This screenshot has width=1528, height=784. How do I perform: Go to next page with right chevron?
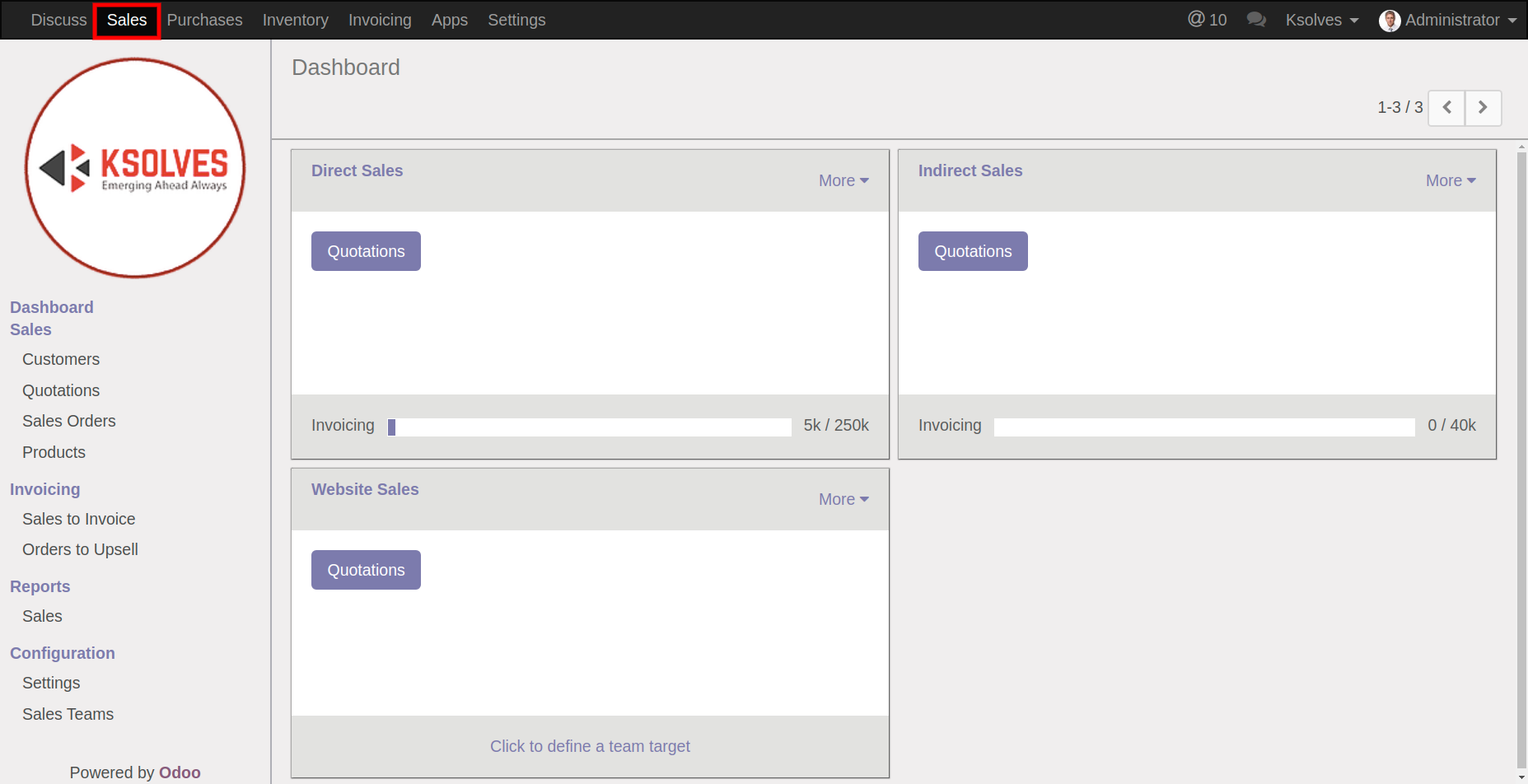(x=1483, y=108)
